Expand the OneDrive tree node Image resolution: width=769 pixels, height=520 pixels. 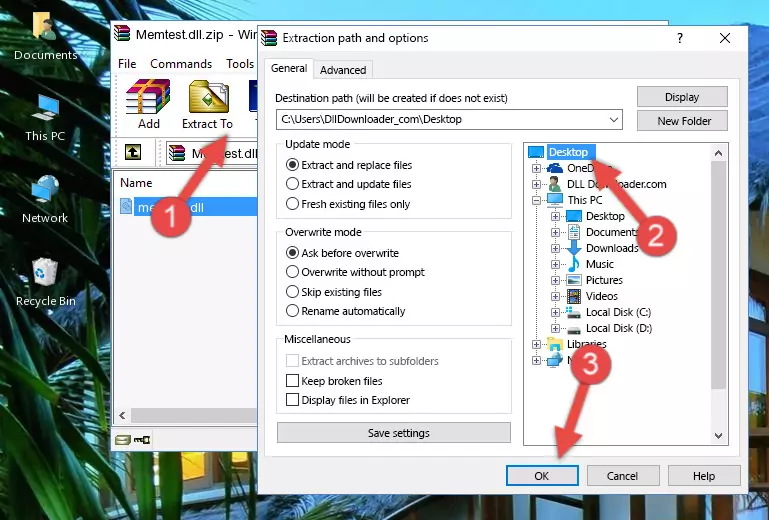click(536, 168)
